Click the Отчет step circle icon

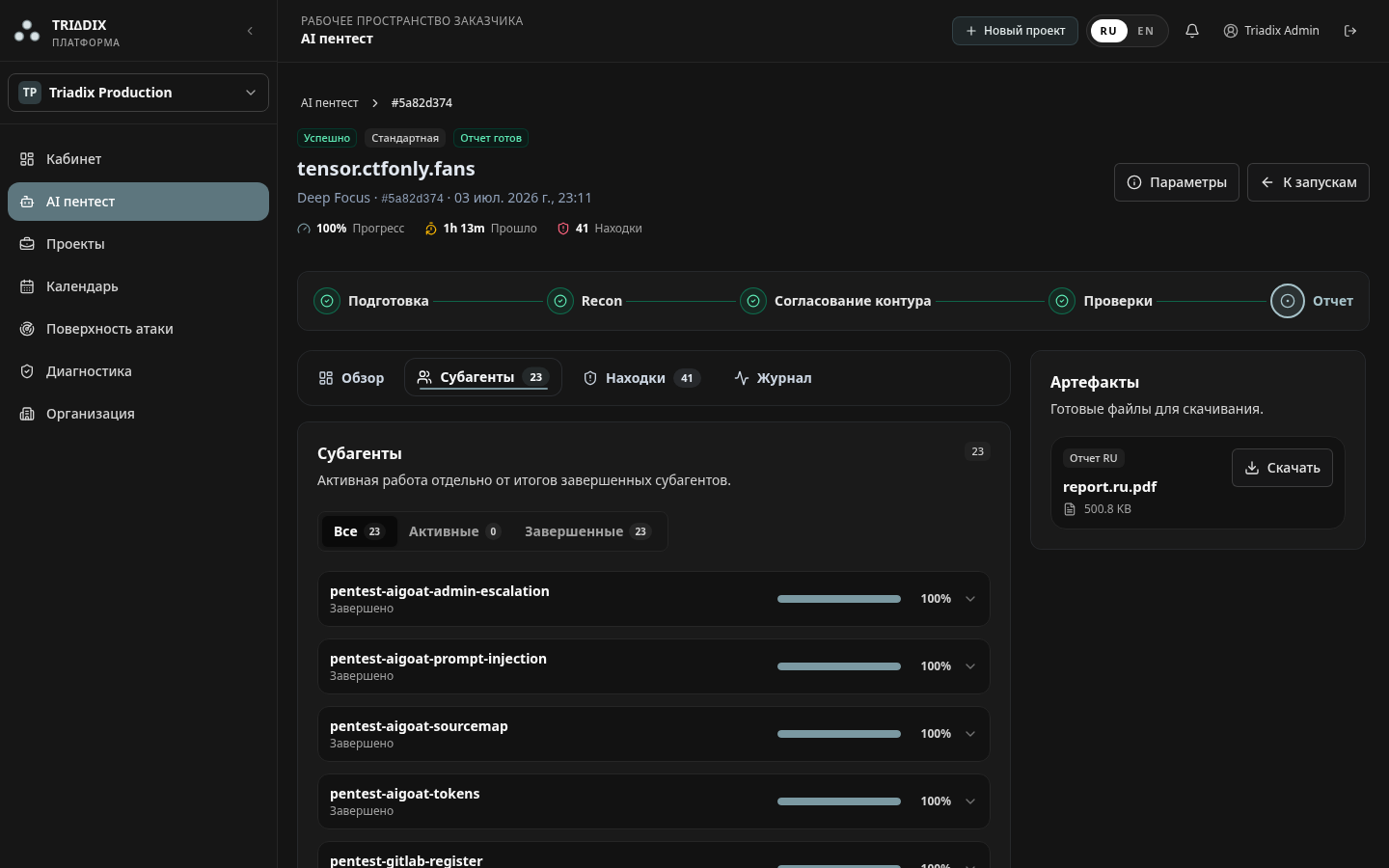point(1288,301)
